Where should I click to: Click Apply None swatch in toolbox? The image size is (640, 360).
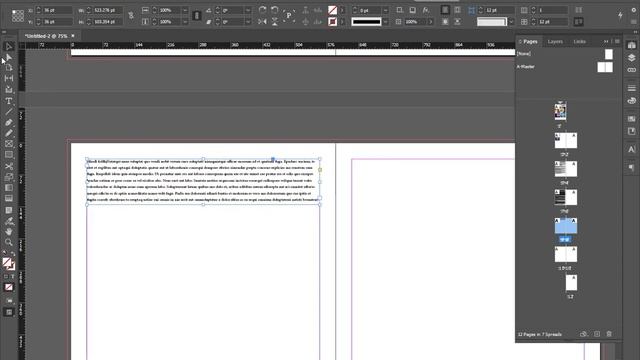tap(9, 287)
